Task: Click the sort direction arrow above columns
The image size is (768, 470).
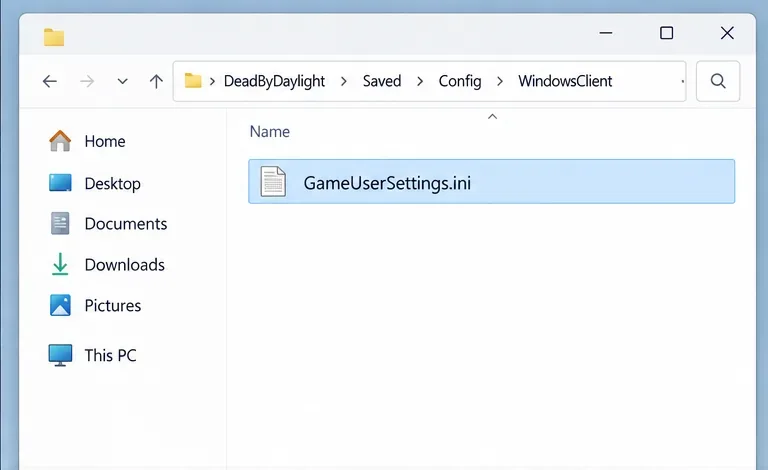Action: click(x=493, y=117)
